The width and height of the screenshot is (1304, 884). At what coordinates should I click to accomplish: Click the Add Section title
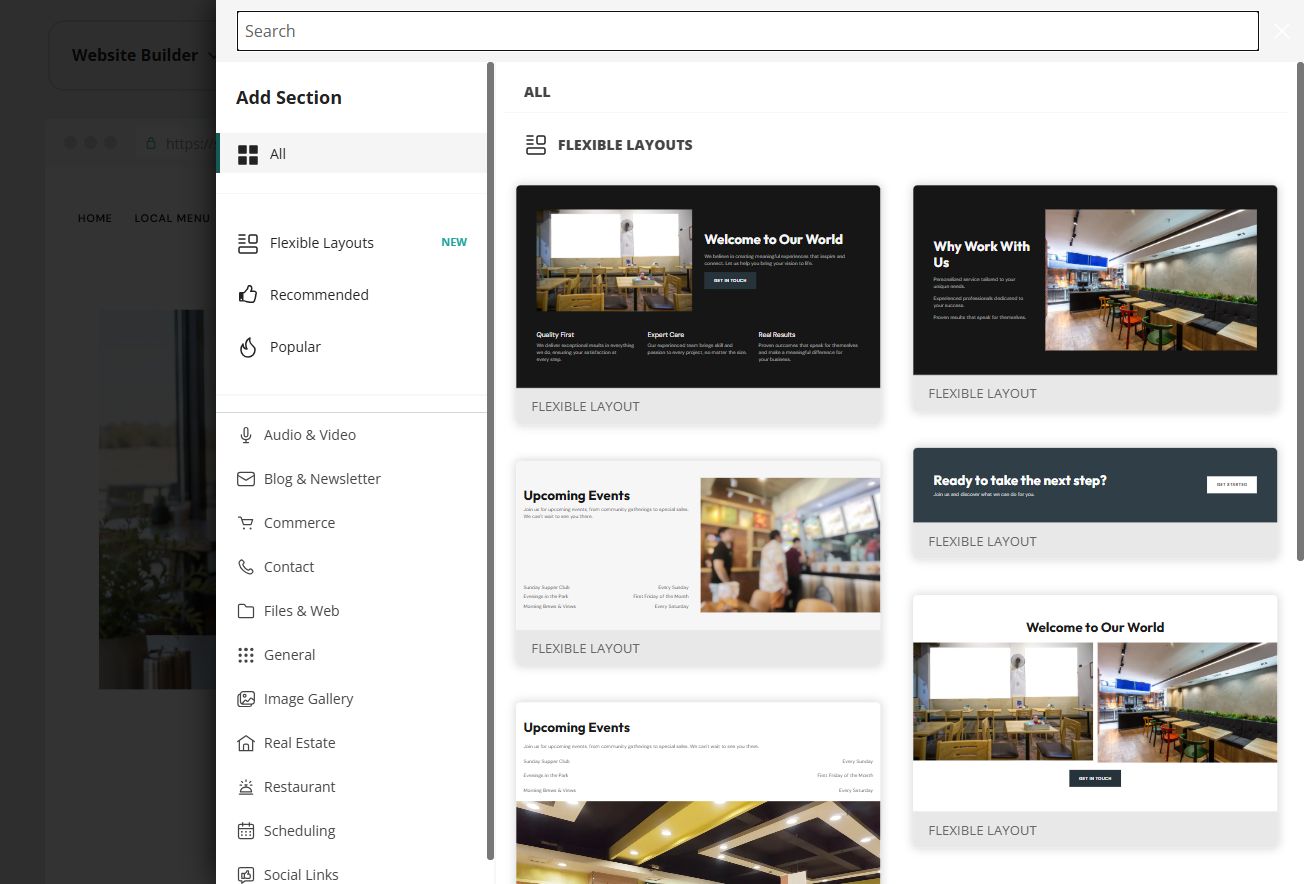pos(289,97)
